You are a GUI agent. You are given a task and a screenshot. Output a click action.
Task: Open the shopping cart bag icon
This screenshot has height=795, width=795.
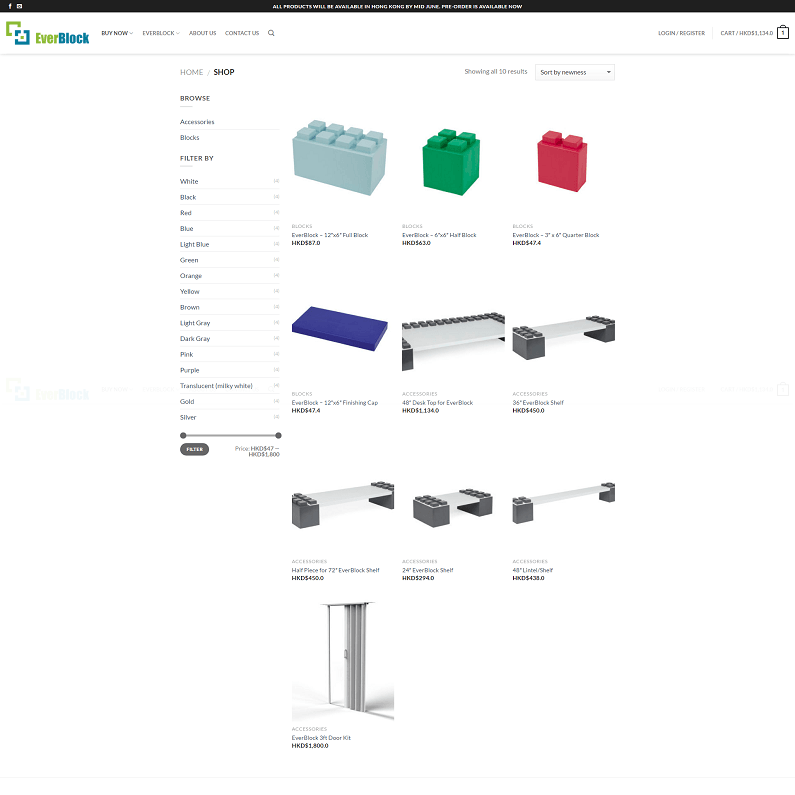[783, 32]
